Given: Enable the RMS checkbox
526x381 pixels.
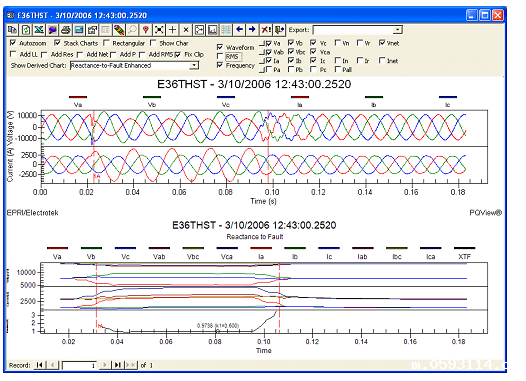Looking at the screenshot, I should (x=220, y=56).
